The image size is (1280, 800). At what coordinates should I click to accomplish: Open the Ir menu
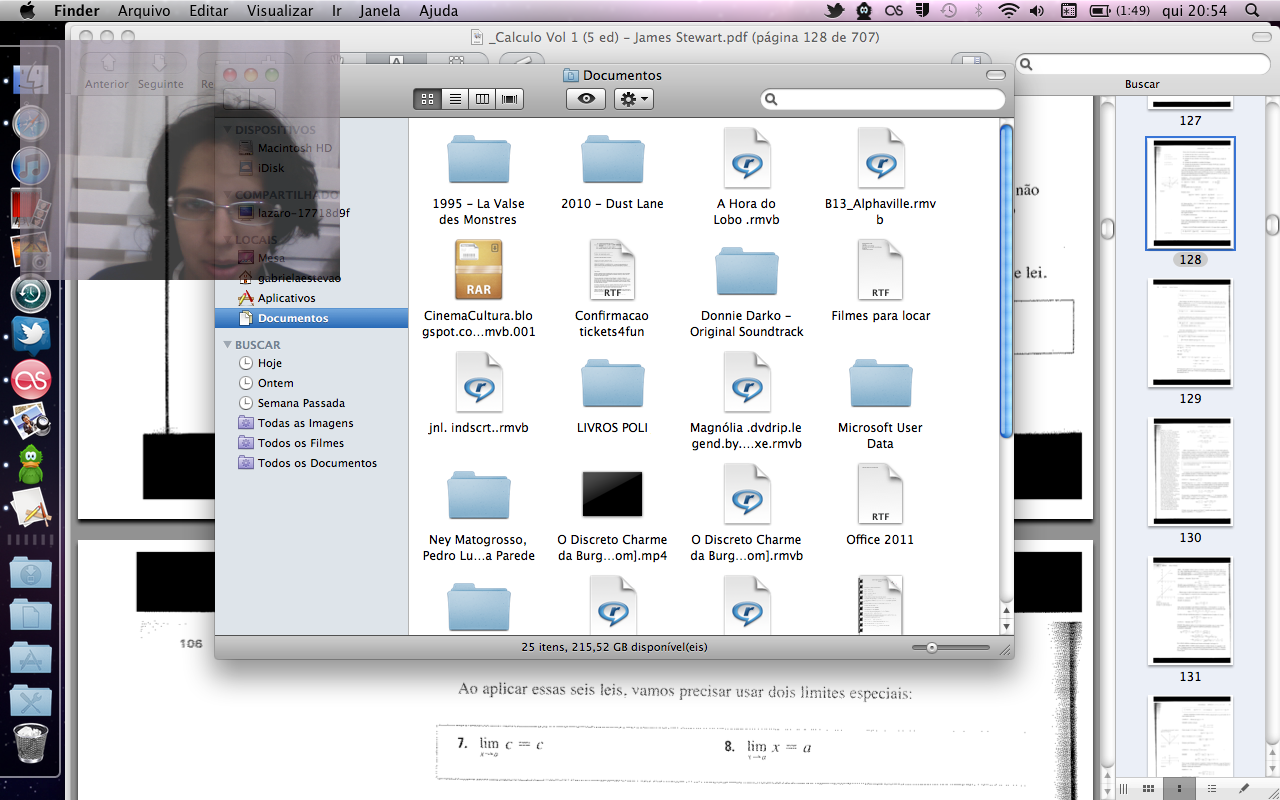pos(337,11)
